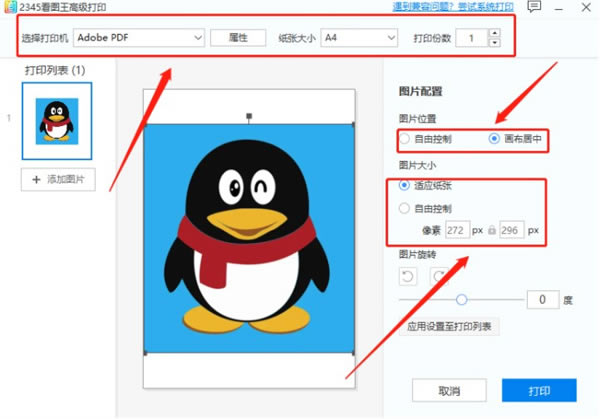Select the penguin thumbnail in print list
The height and width of the screenshot is (419, 600).
click(x=57, y=121)
